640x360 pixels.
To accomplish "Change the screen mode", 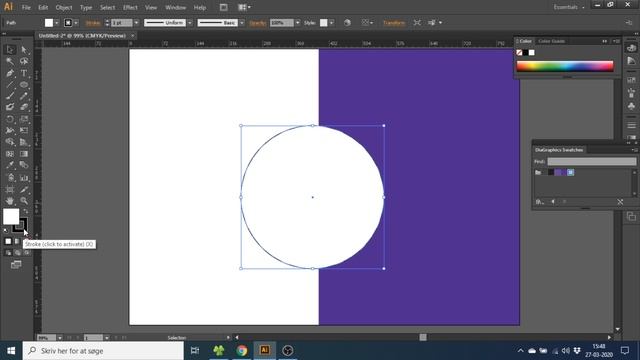I will tap(16, 265).
